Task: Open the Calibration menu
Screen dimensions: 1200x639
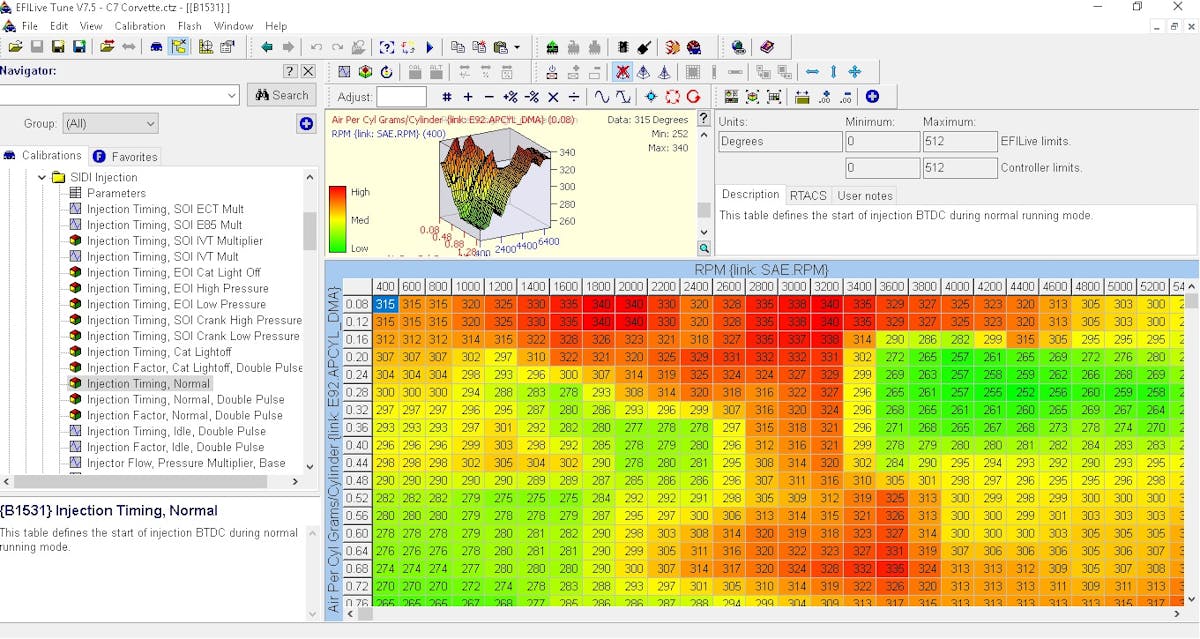Action: click(140, 26)
